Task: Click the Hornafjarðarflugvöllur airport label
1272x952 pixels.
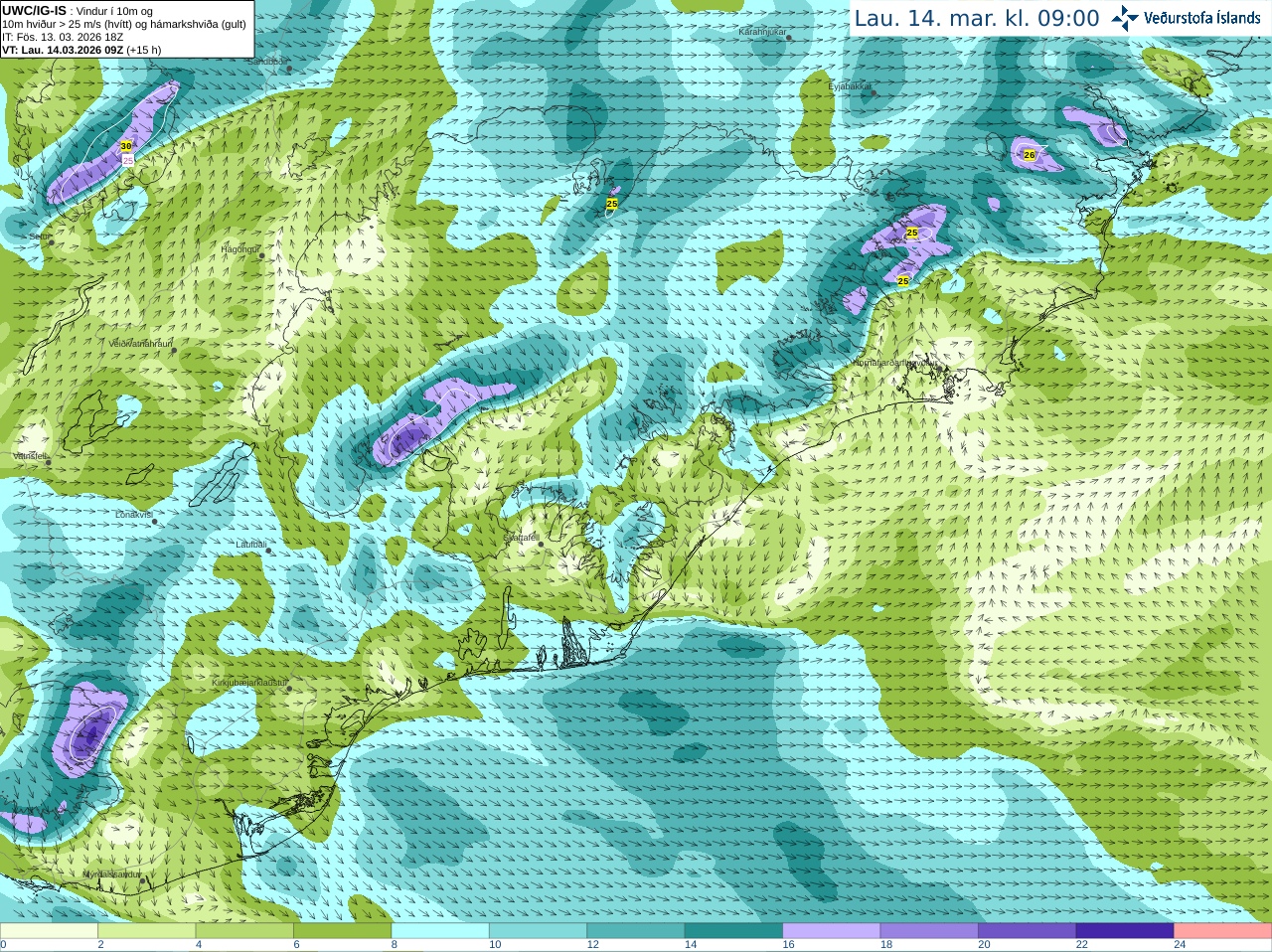Action: [895, 363]
